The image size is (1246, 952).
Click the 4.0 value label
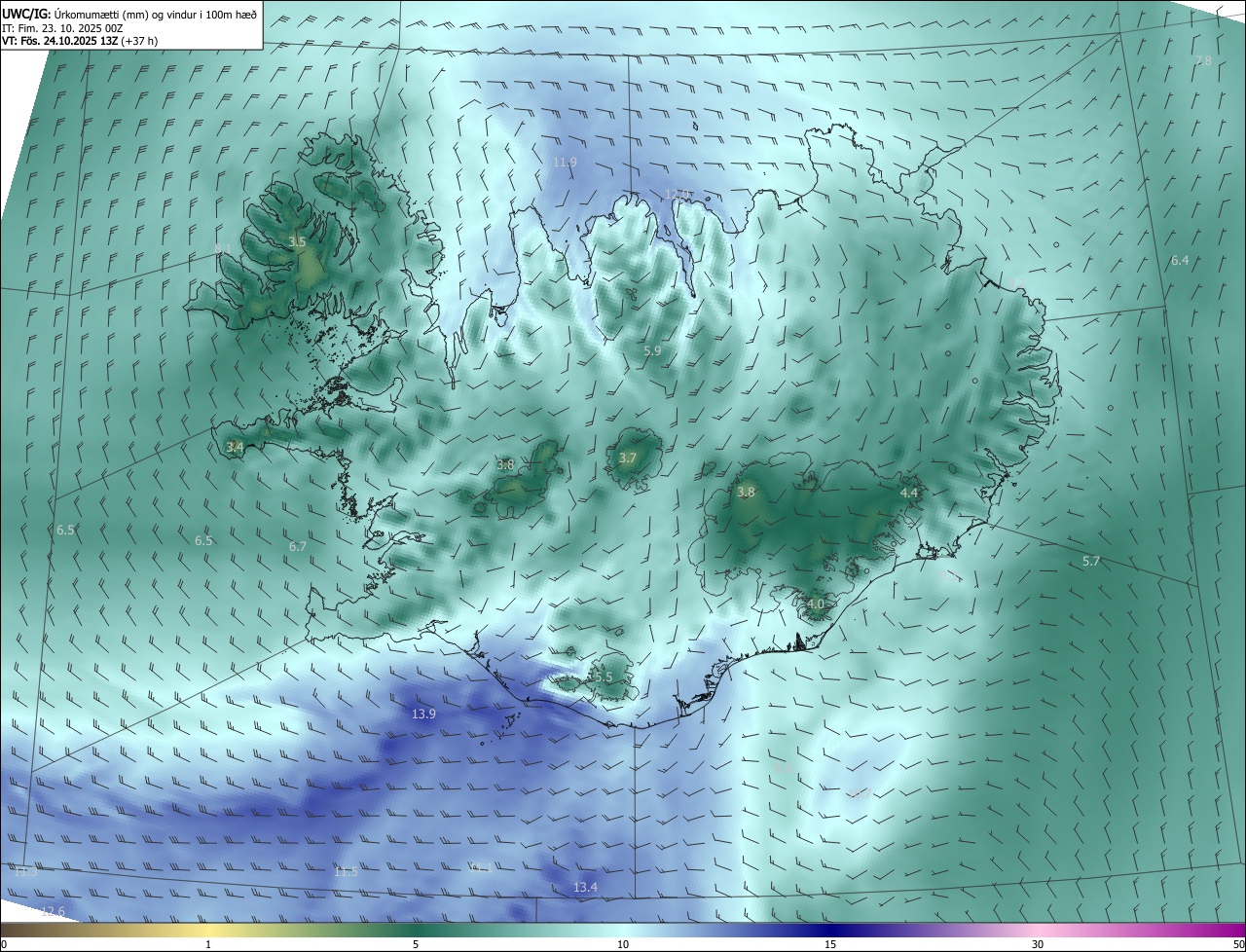pos(816,604)
